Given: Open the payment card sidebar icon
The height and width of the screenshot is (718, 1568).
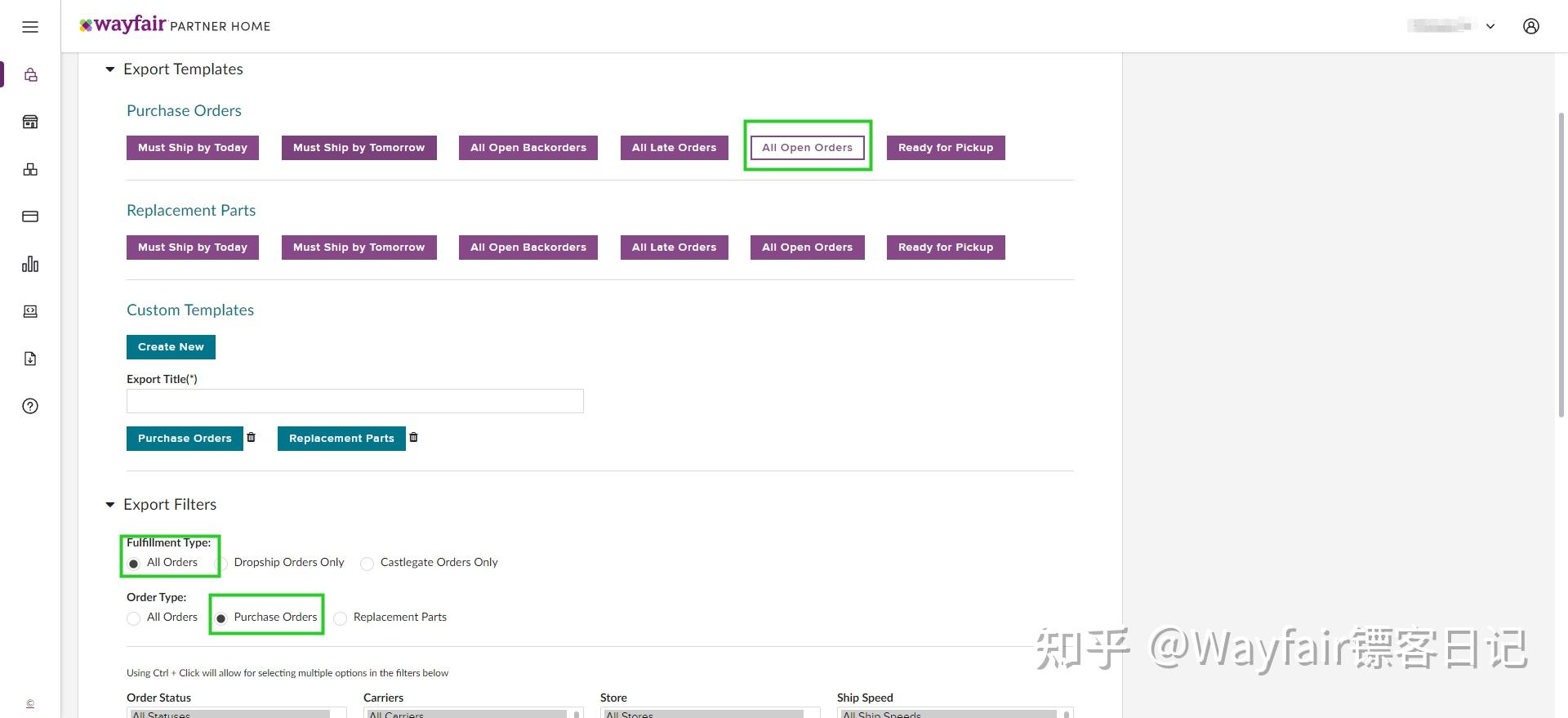Looking at the screenshot, I should click(x=30, y=216).
